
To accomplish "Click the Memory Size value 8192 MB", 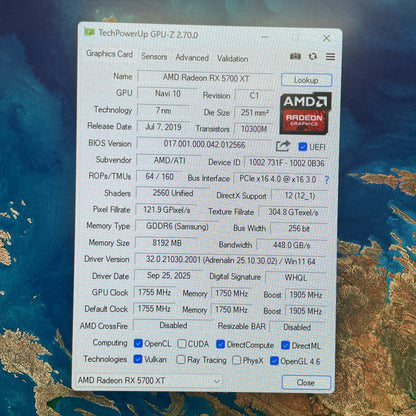I will 167,243.
